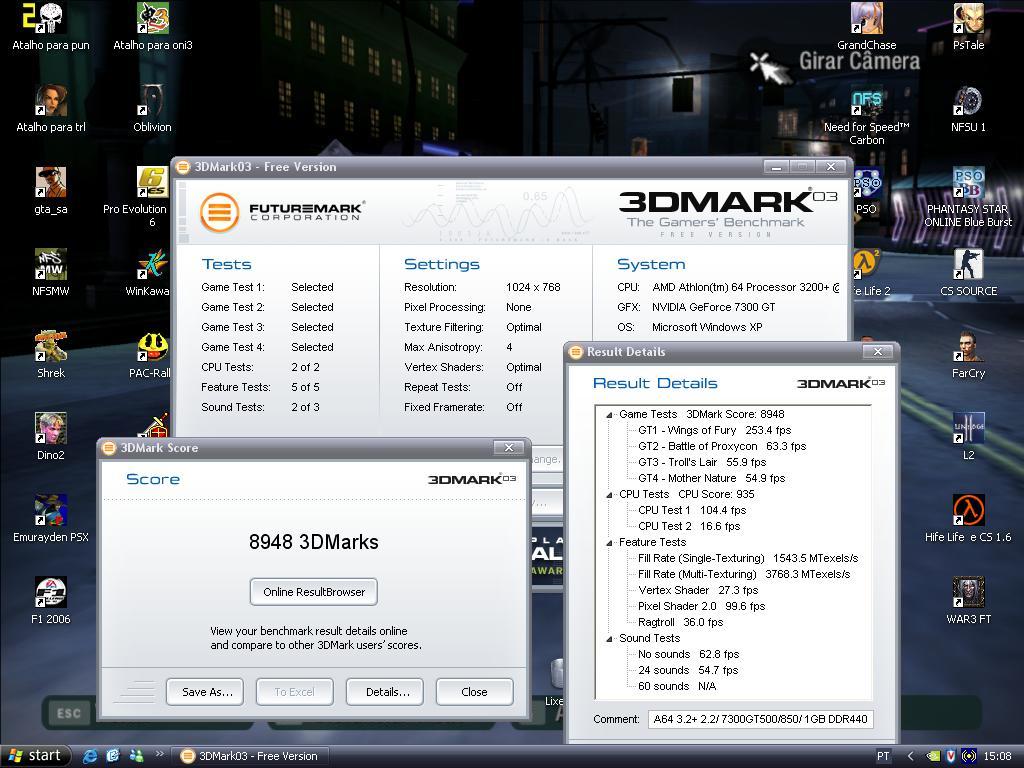The image size is (1024, 768).
Task: Select "GT3 - Troll's Lair" result row
Action: click(702, 462)
